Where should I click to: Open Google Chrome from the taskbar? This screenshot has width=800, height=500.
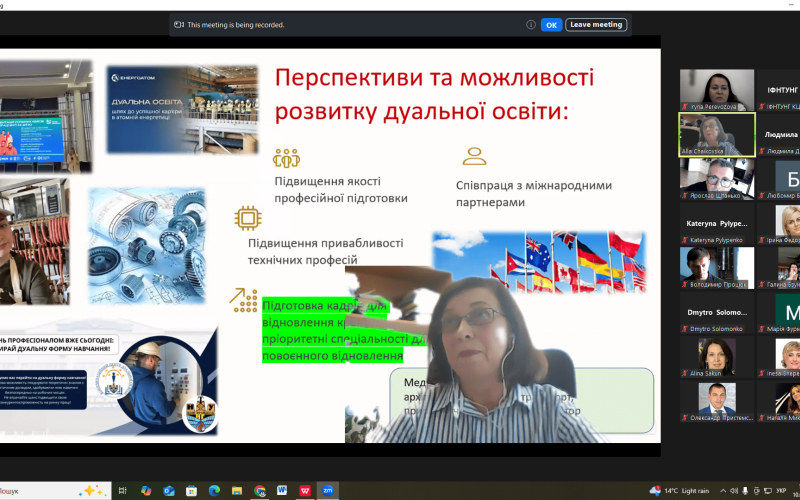[x=260, y=491]
